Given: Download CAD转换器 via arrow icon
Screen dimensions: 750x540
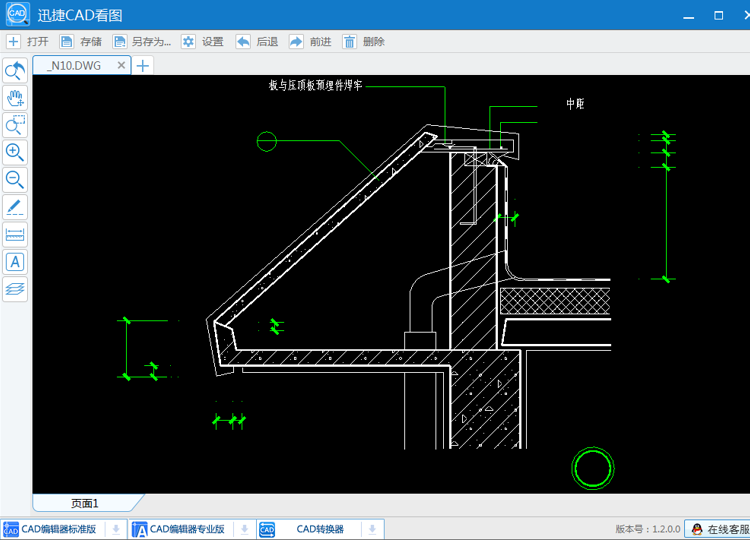Looking at the screenshot, I should [x=372, y=529].
